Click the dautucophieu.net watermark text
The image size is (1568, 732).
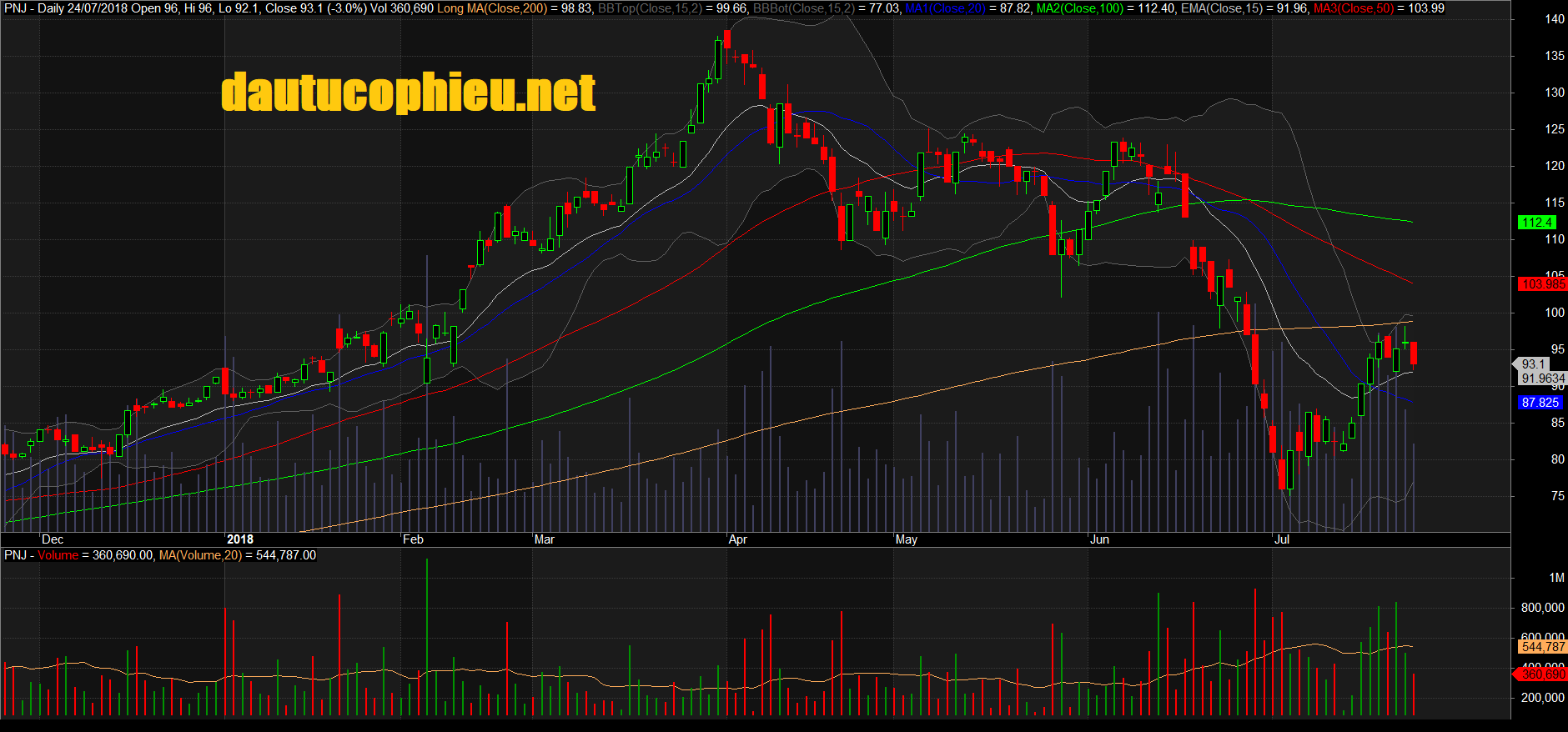[x=408, y=92]
